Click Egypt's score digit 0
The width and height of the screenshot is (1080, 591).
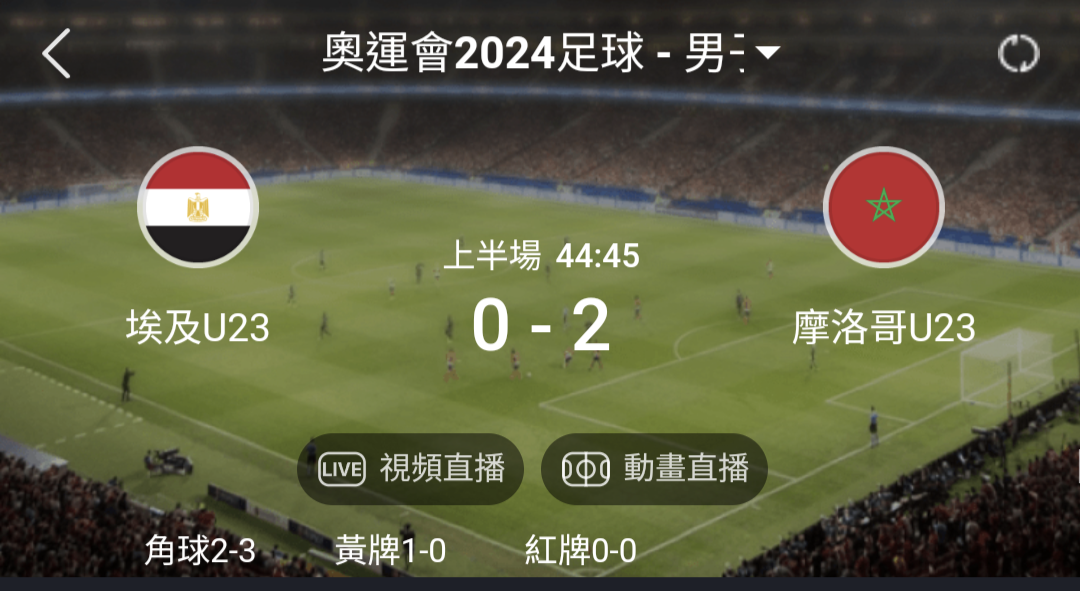(x=491, y=326)
